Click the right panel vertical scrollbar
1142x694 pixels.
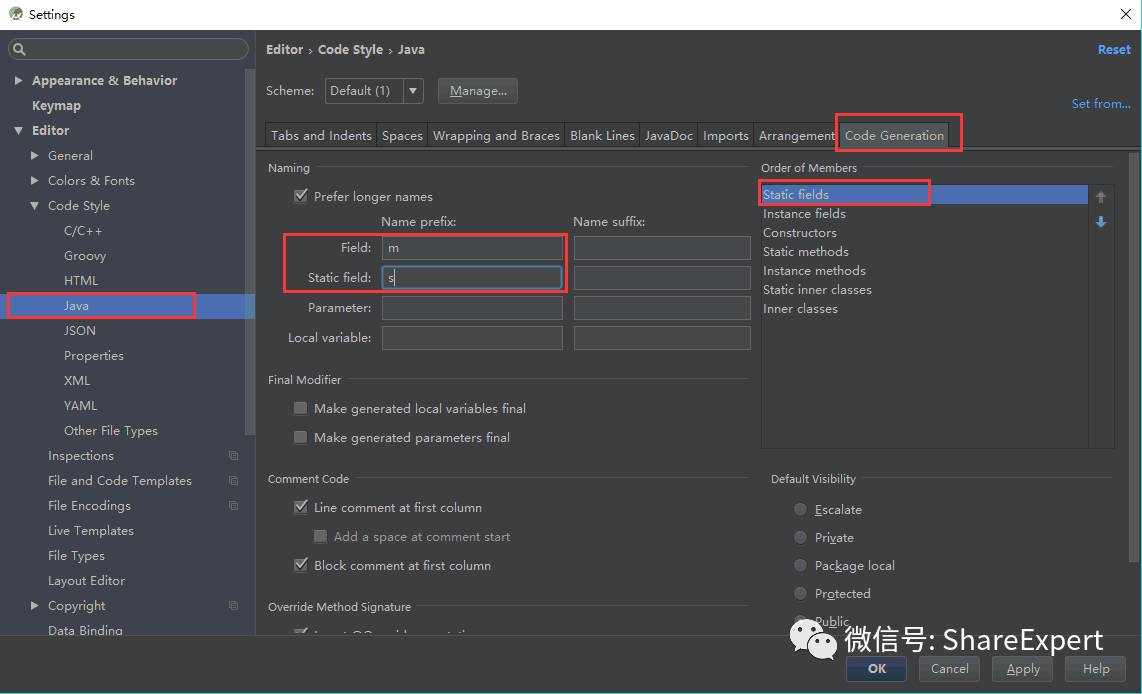click(1133, 357)
